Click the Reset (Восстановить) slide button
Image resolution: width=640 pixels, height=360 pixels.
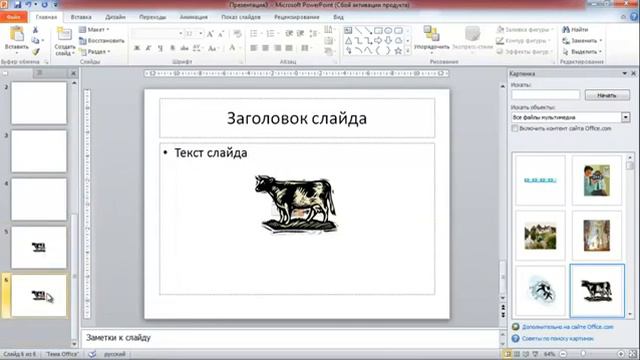coord(102,41)
